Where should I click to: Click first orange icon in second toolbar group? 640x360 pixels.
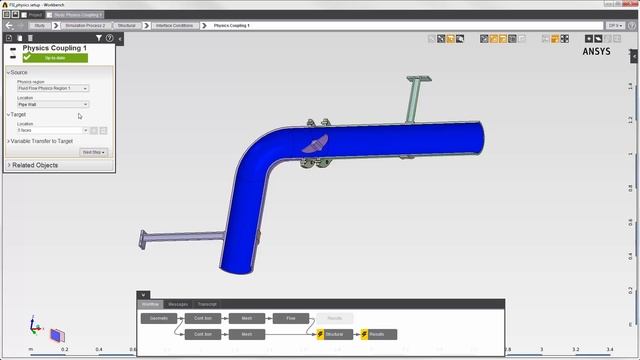tap(493, 39)
